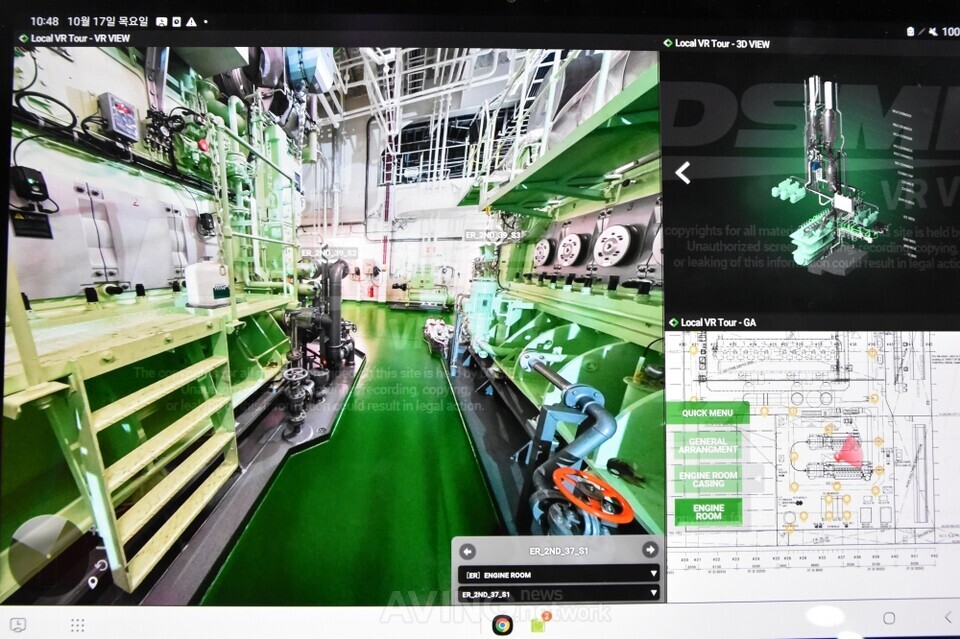
Task: Click the Local VR Tour - VR VIEW logo icon
Action: [x=24, y=38]
